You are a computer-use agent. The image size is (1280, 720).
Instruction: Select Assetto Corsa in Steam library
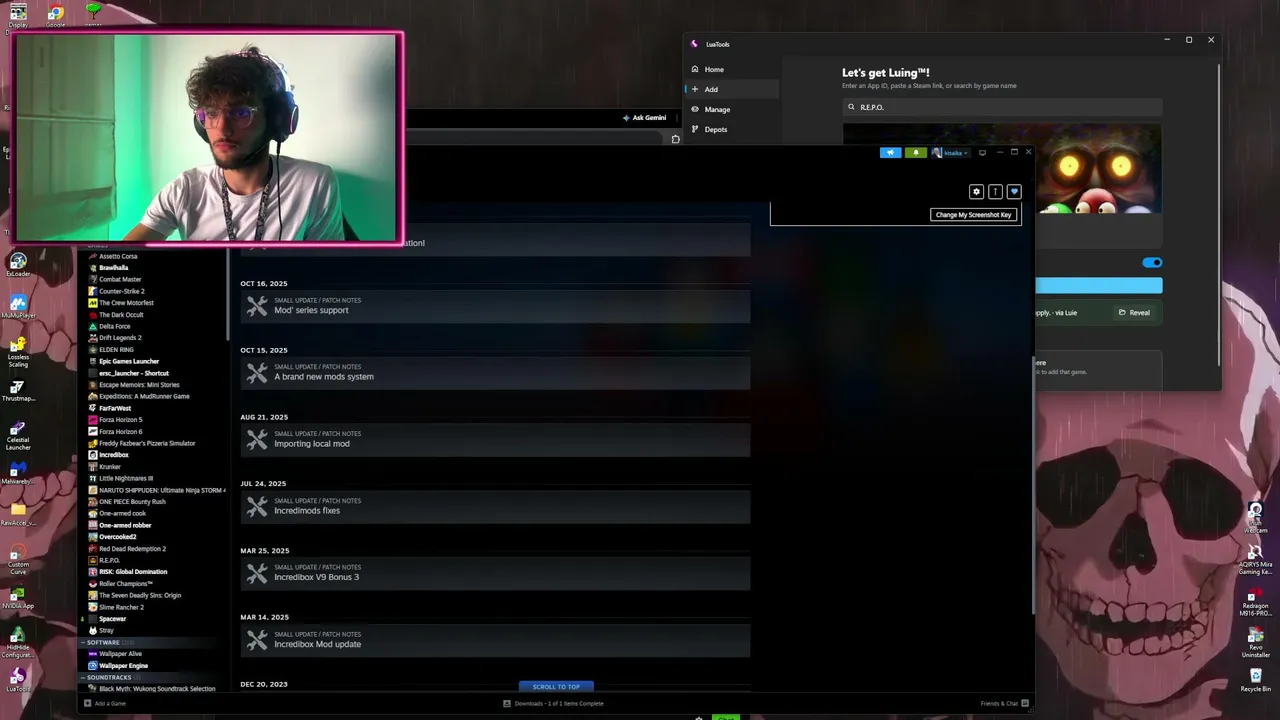118,256
